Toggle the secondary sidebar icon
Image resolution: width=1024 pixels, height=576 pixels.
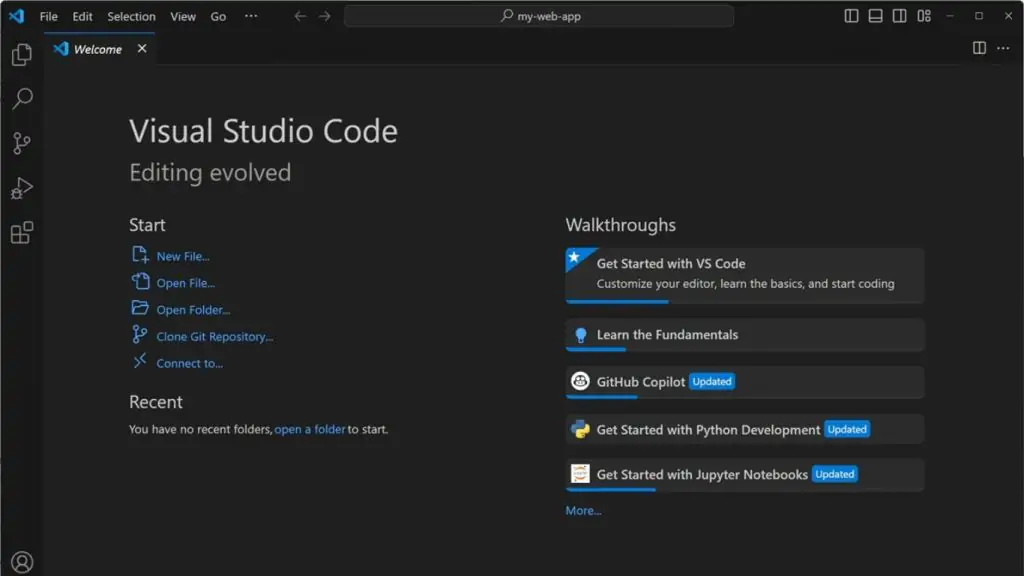coord(899,15)
